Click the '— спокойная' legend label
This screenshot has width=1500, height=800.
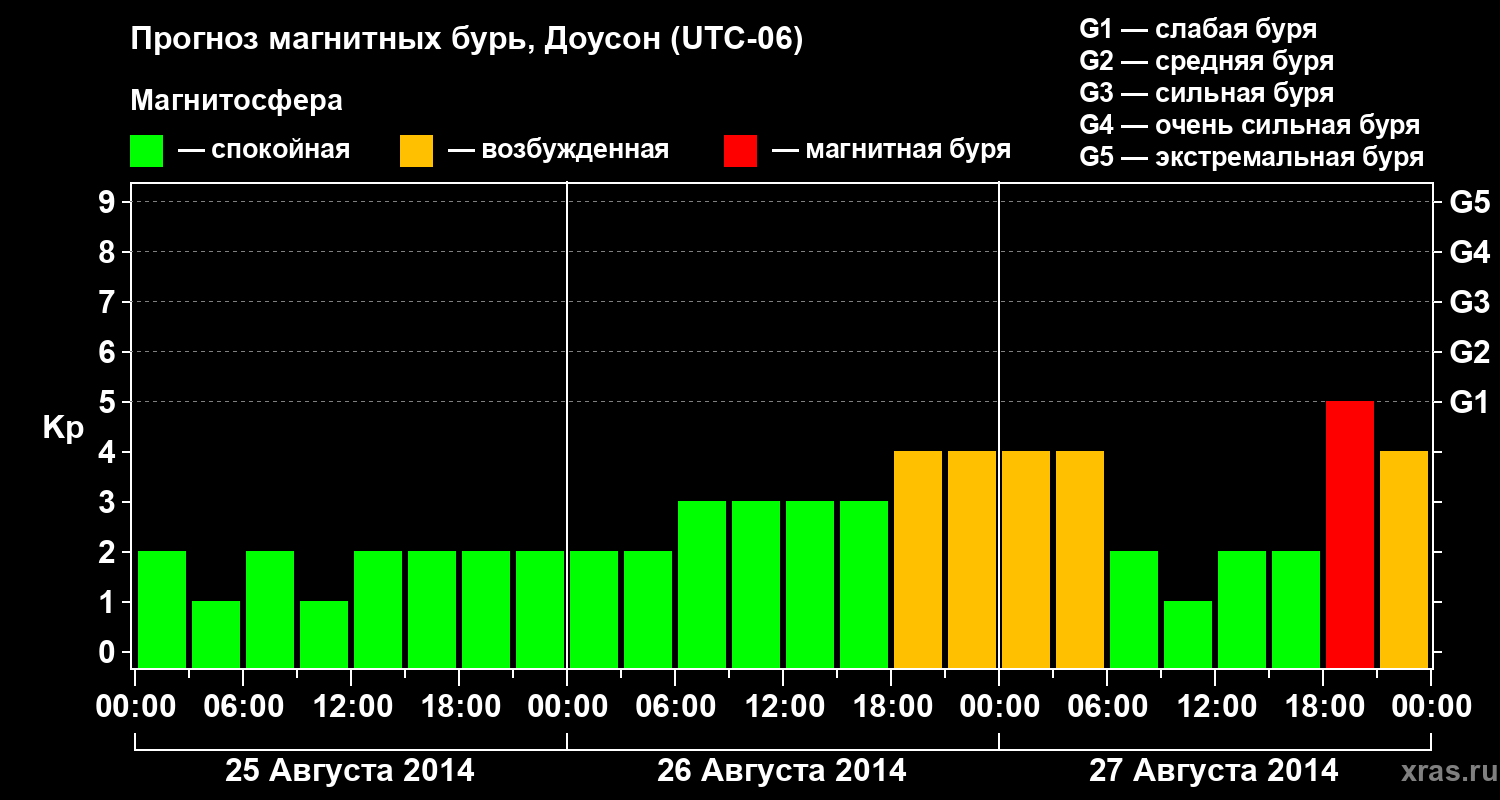[264, 150]
